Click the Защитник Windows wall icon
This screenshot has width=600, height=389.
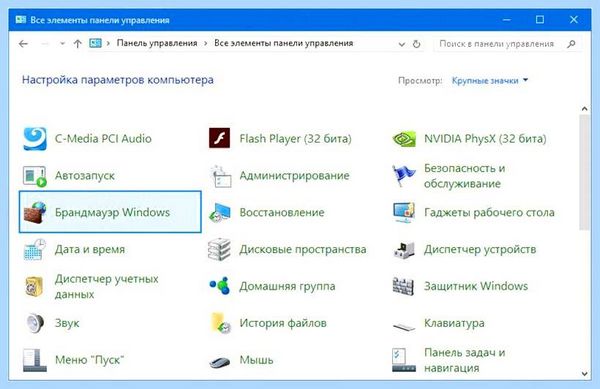pos(403,286)
